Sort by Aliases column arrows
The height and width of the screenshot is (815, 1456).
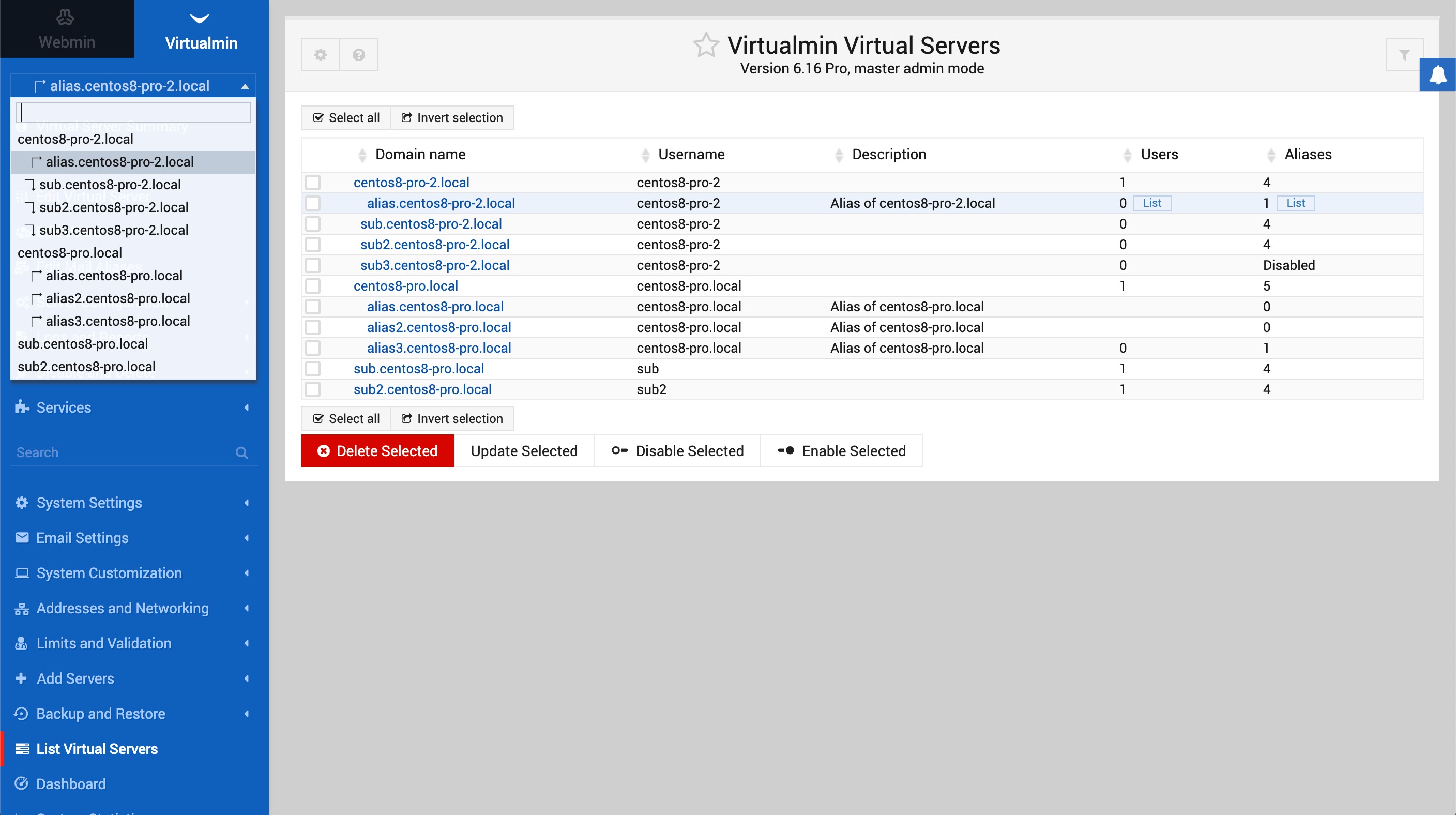click(1271, 155)
